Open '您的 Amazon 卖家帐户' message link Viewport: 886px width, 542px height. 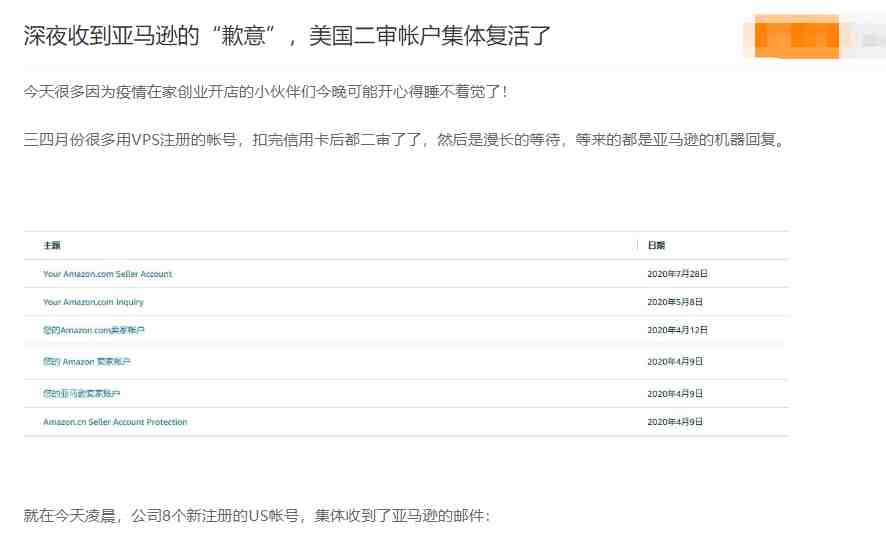tap(86, 362)
